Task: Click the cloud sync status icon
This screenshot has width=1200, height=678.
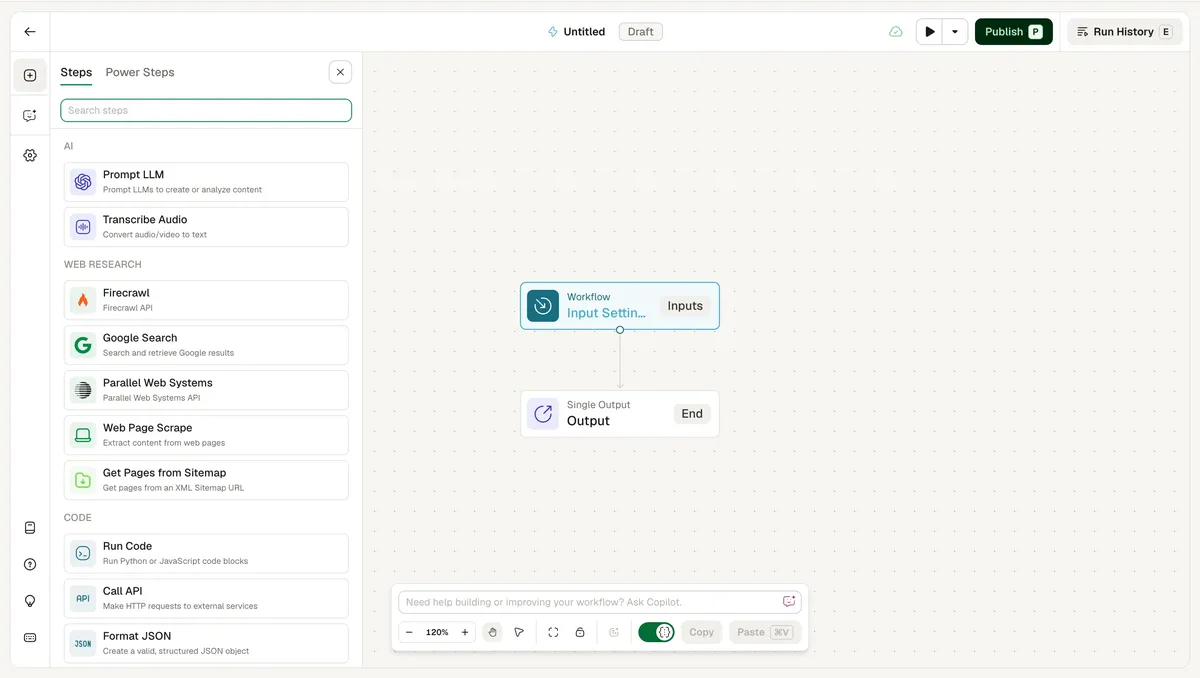Action: point(896,32)
